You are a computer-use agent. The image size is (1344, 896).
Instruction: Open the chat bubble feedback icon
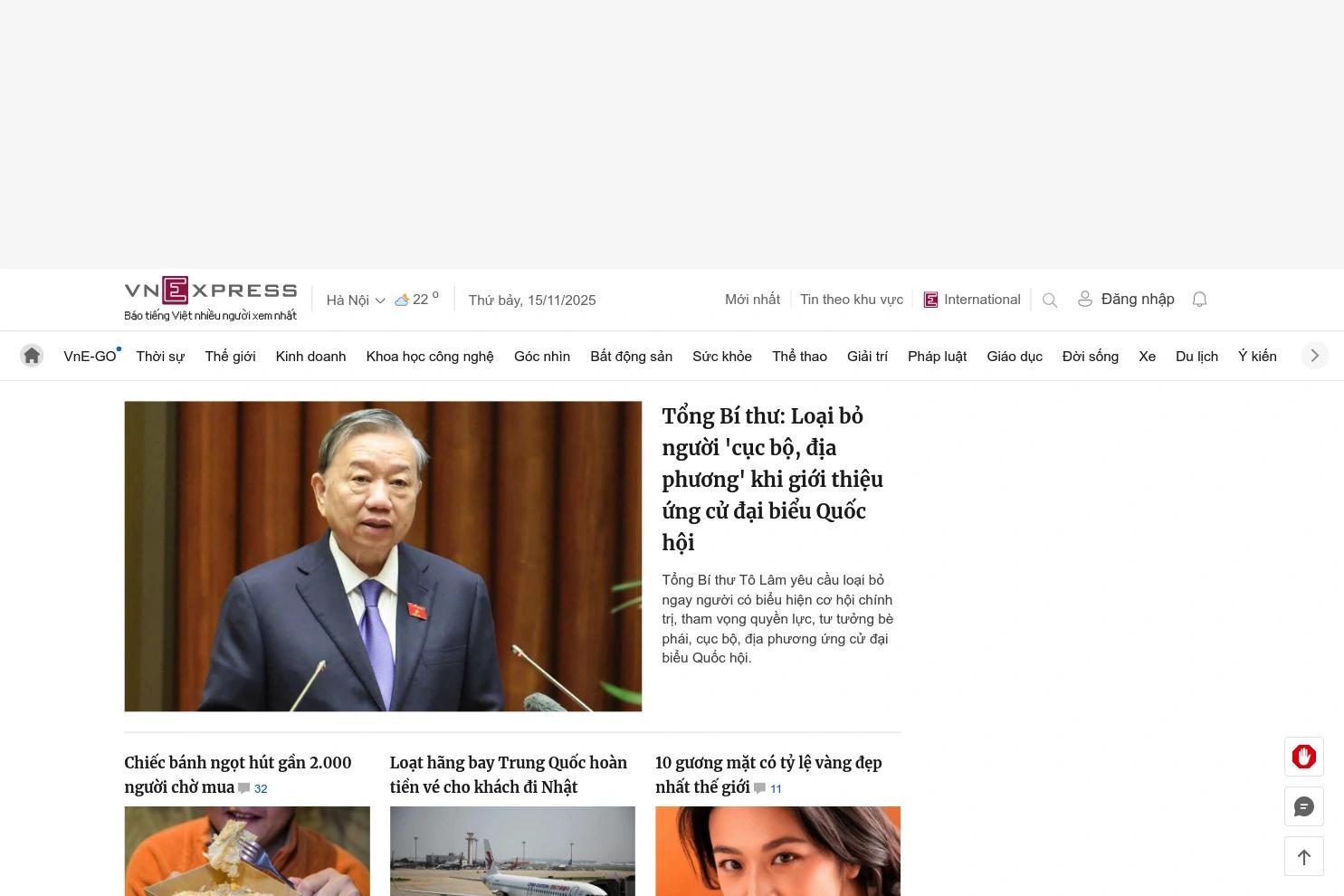pos(1303,806)
